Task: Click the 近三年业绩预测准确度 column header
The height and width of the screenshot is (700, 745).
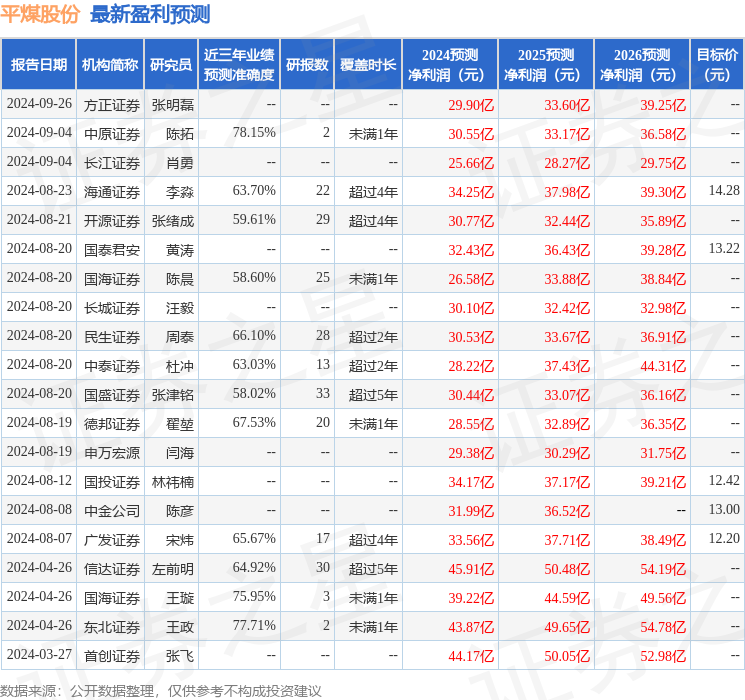Action: pyautogui.click(x=239, y=65)
